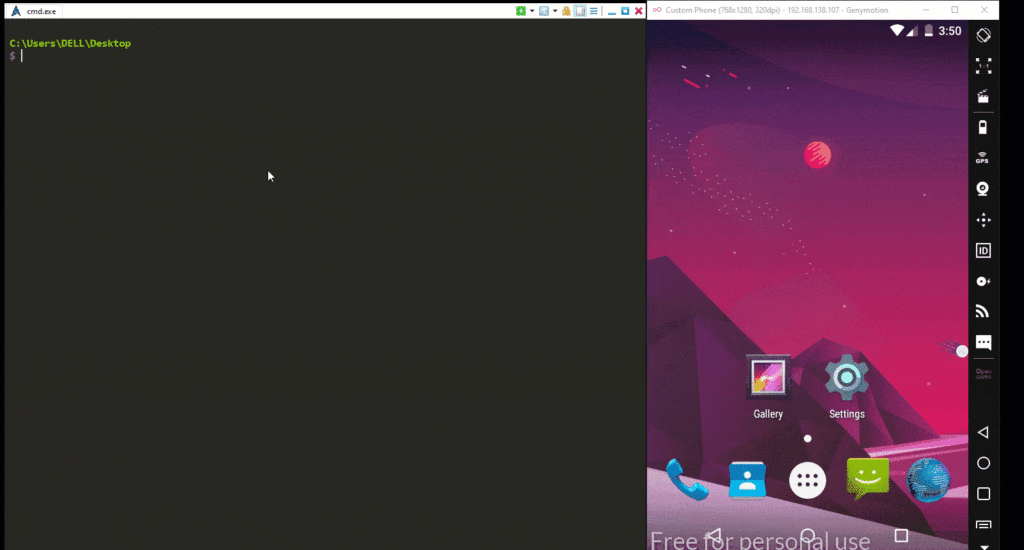This screenshot has height=550, width=1024.
Task: Launch the Browser globe app from the dock
Action: tap(928, 480)
